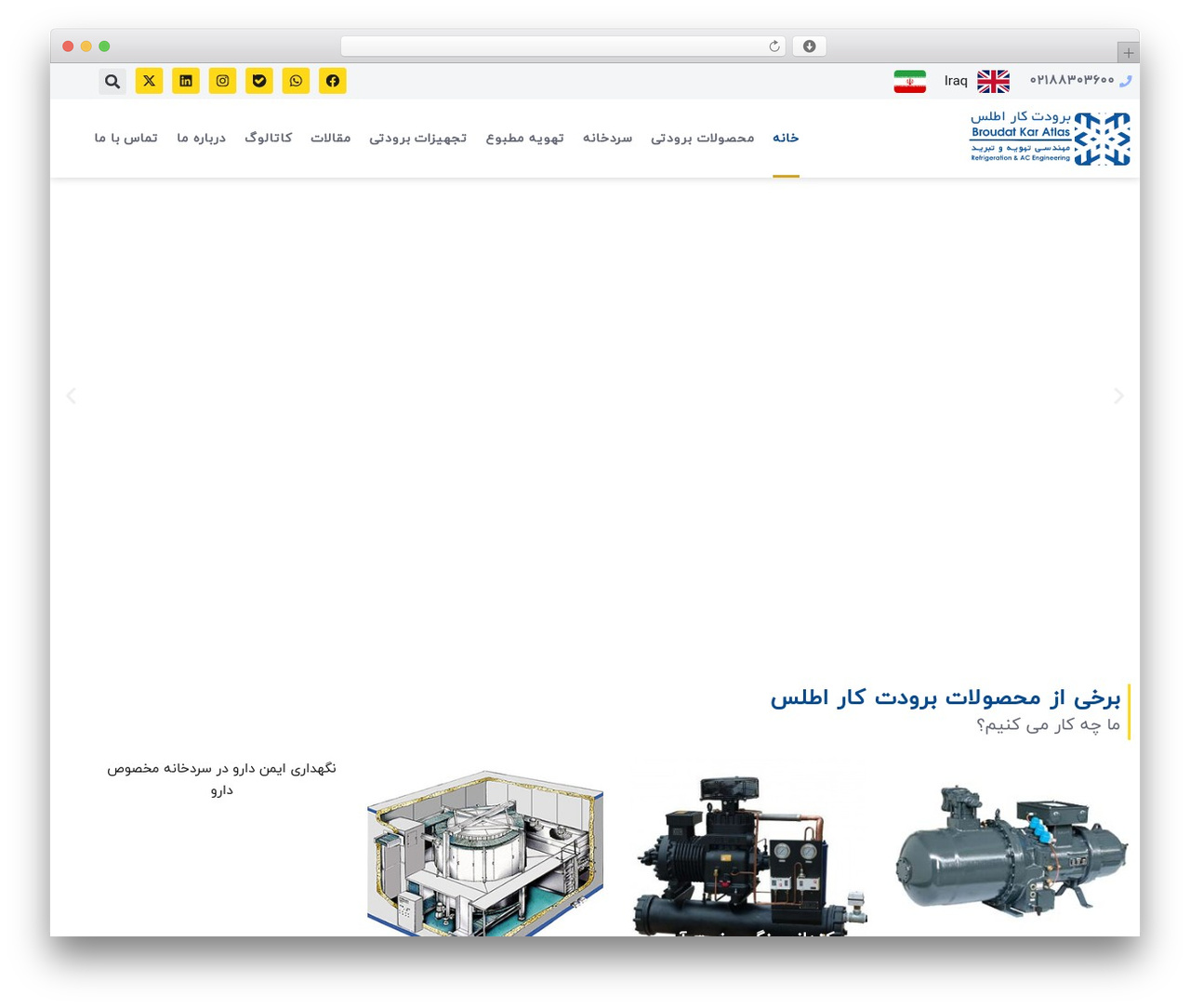The image size is (1190, 1008).
Task: Open the X (Twitter) social icon
Action: pos(149,81)
